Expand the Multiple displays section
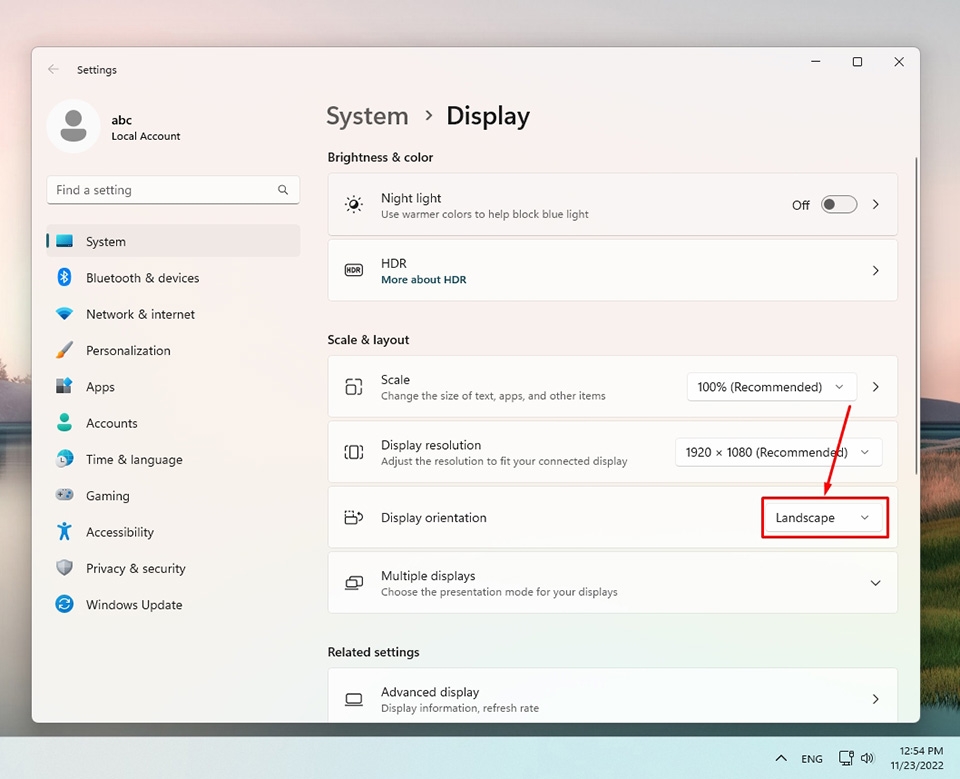This screenshot has height=779, width=960. coord(875,581)
